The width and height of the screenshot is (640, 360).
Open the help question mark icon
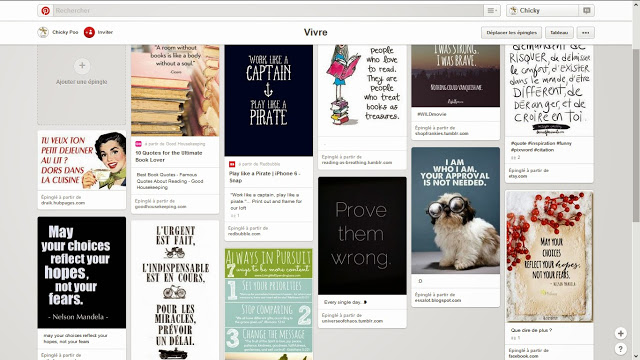point(620,349)
